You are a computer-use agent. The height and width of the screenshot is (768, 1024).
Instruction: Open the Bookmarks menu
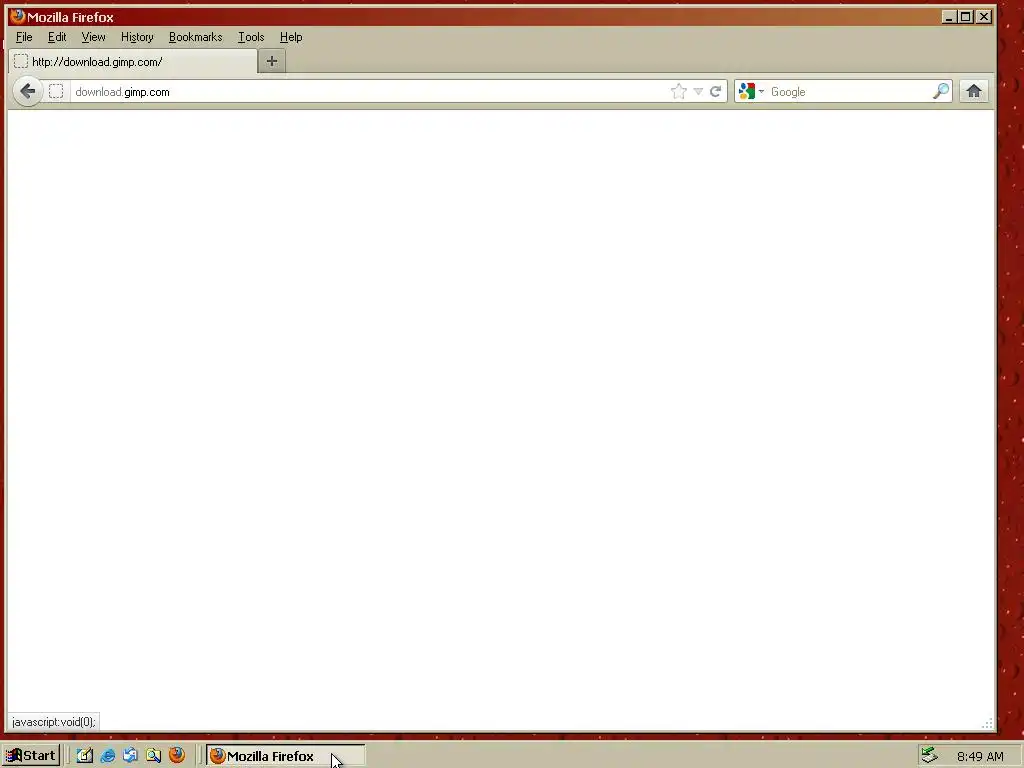[195, 37]
